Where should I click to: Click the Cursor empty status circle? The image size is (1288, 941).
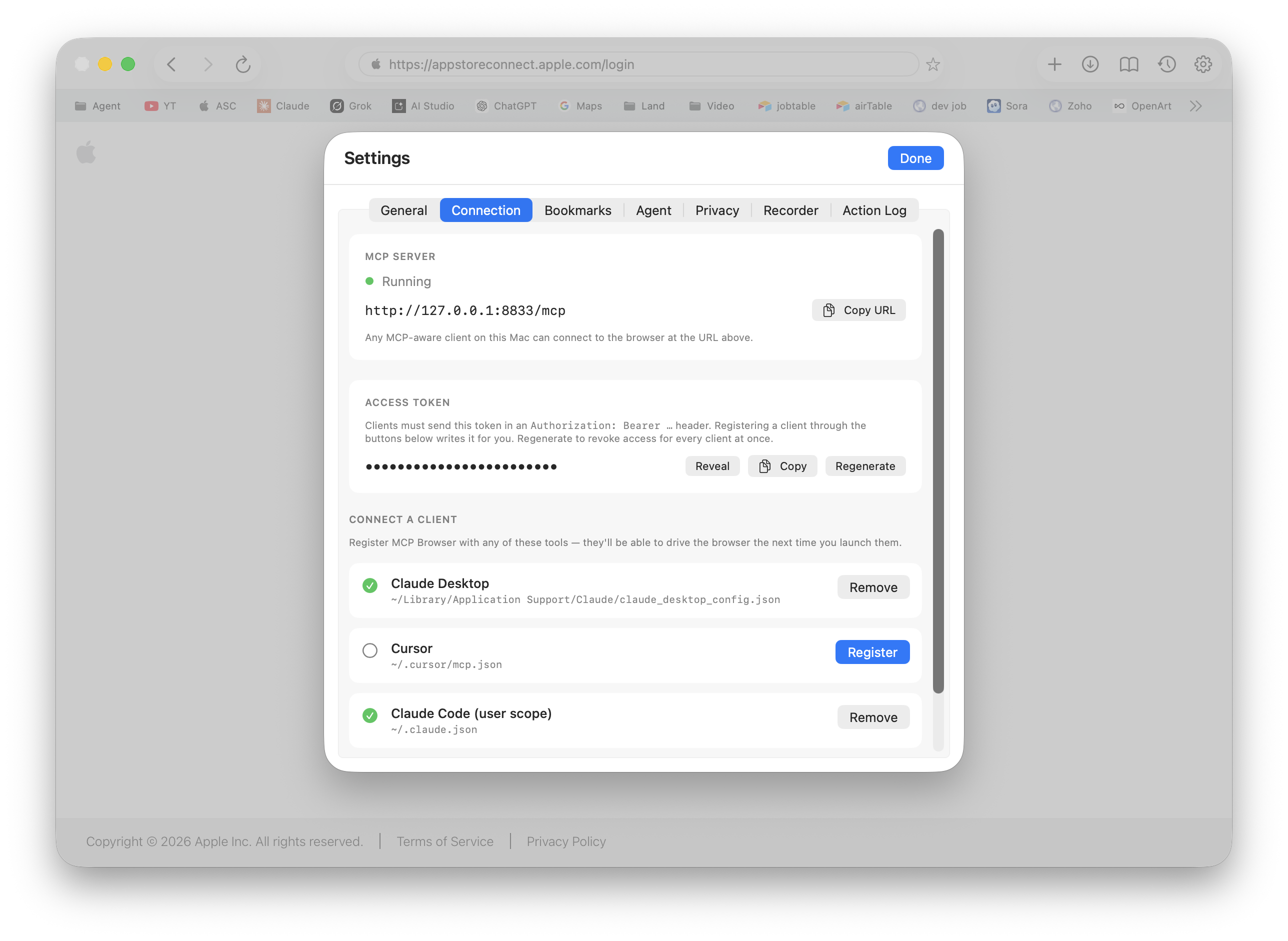pyautogui.click(x=369, y=650)
